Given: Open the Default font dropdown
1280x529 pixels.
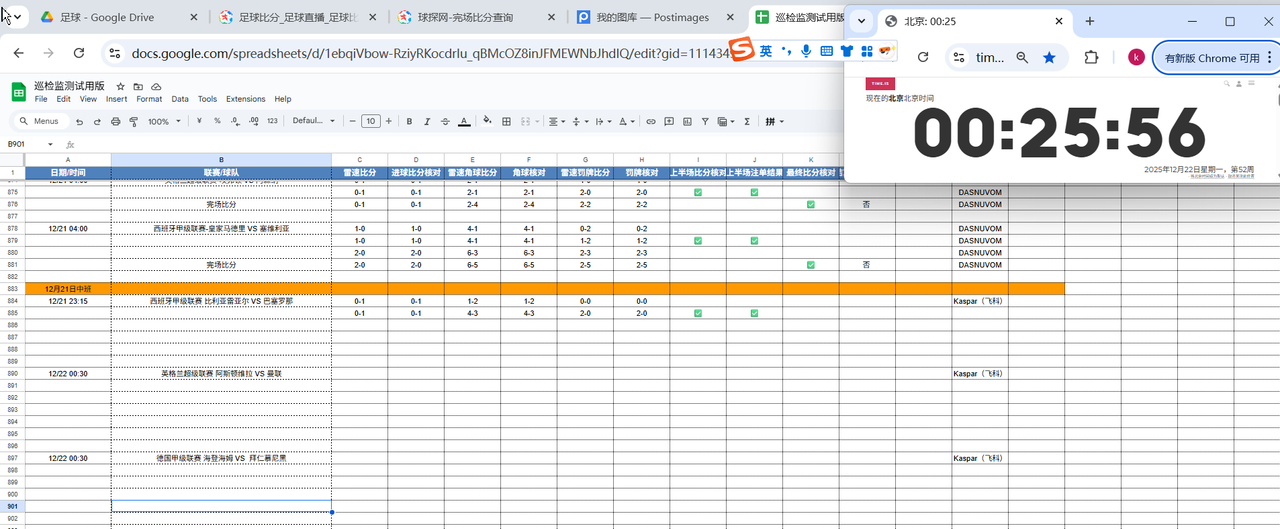Looking at the screenshot, I should point(314,121).
